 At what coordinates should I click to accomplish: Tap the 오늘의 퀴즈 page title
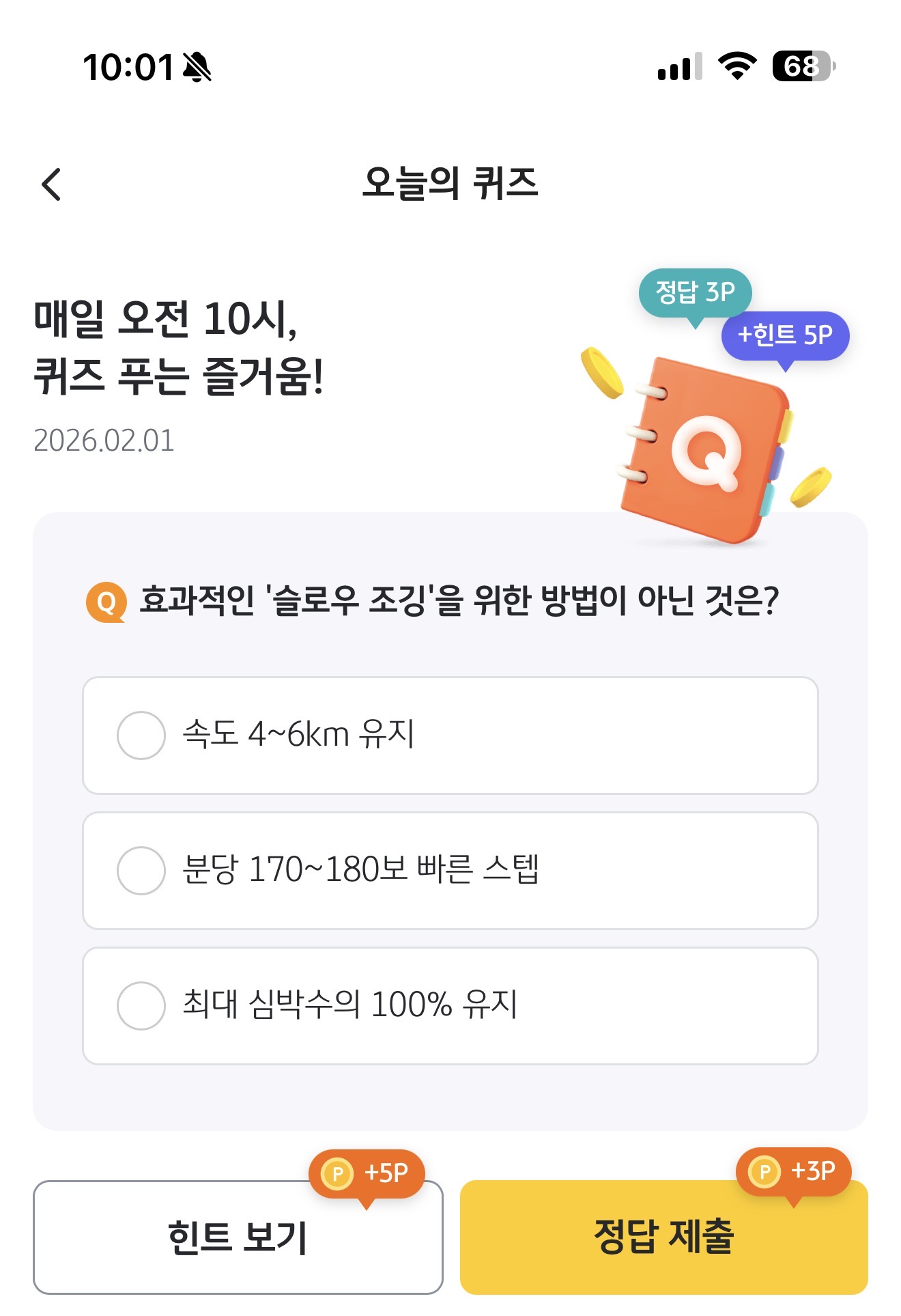pyautogui.click(x=450, y=184)
